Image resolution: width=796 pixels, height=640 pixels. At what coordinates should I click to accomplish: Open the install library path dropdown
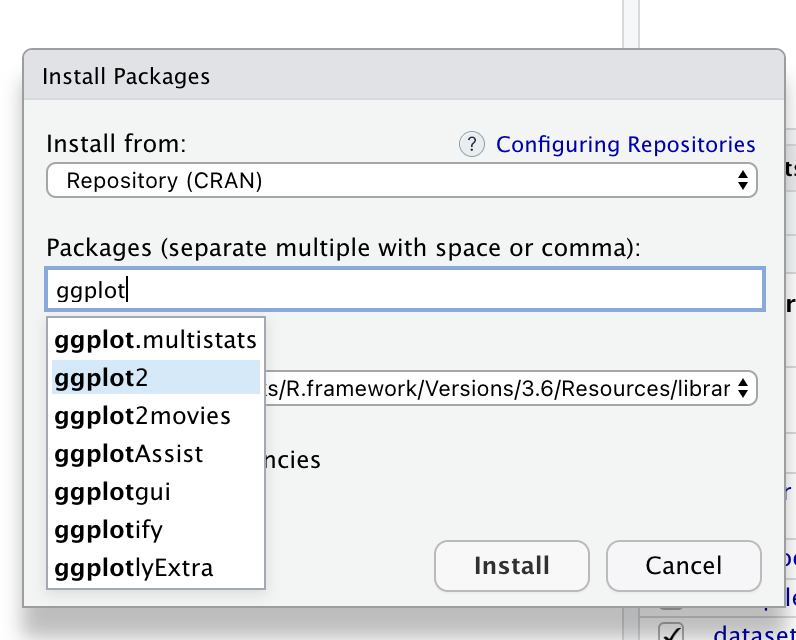(511, 388)
